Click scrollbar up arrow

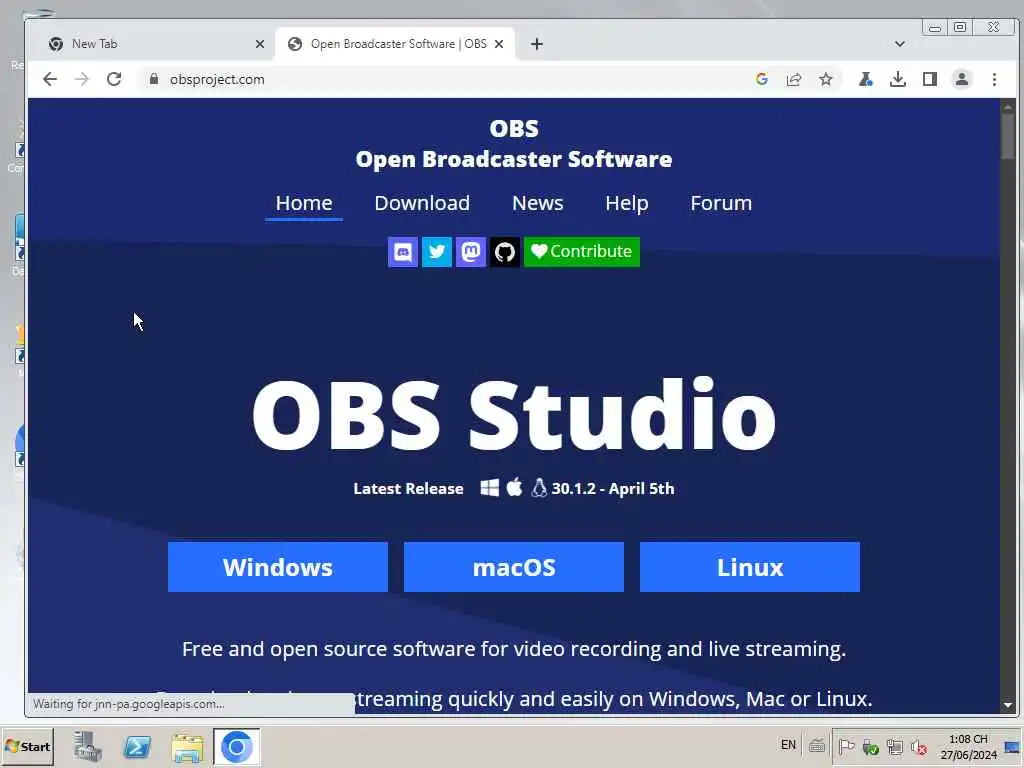coord(1008,106)
